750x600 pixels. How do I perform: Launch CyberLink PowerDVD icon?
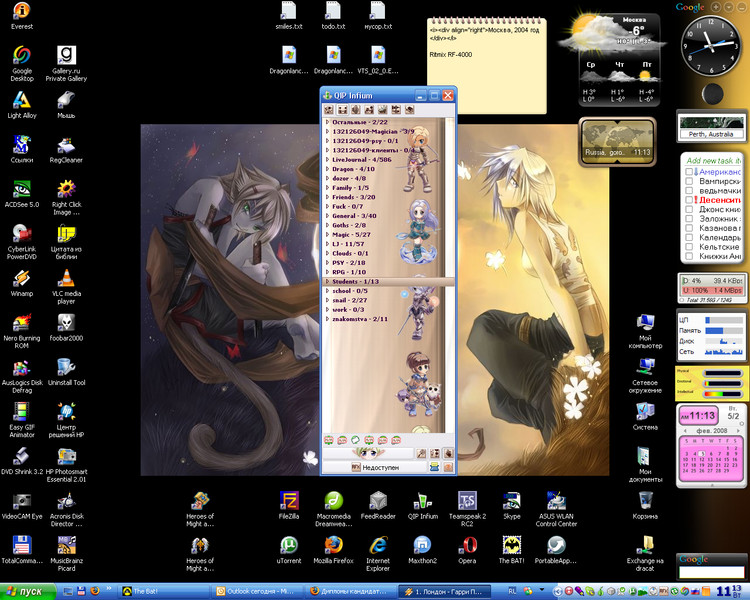click(22, 242)
